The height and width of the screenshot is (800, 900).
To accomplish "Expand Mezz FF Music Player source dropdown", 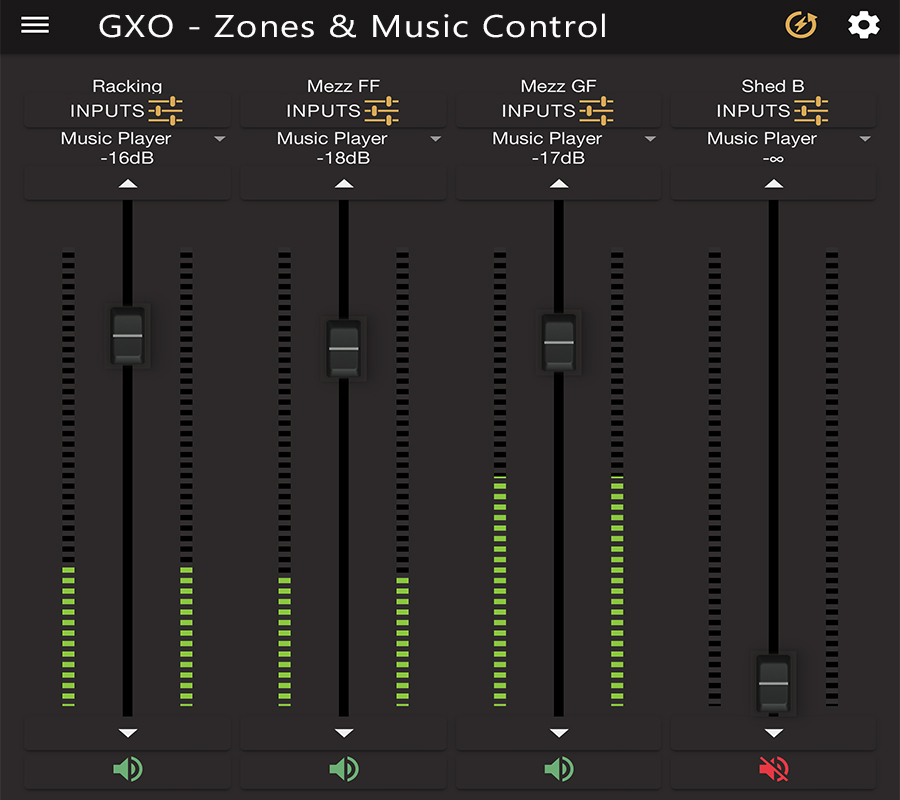I will (x=436, y=139).
